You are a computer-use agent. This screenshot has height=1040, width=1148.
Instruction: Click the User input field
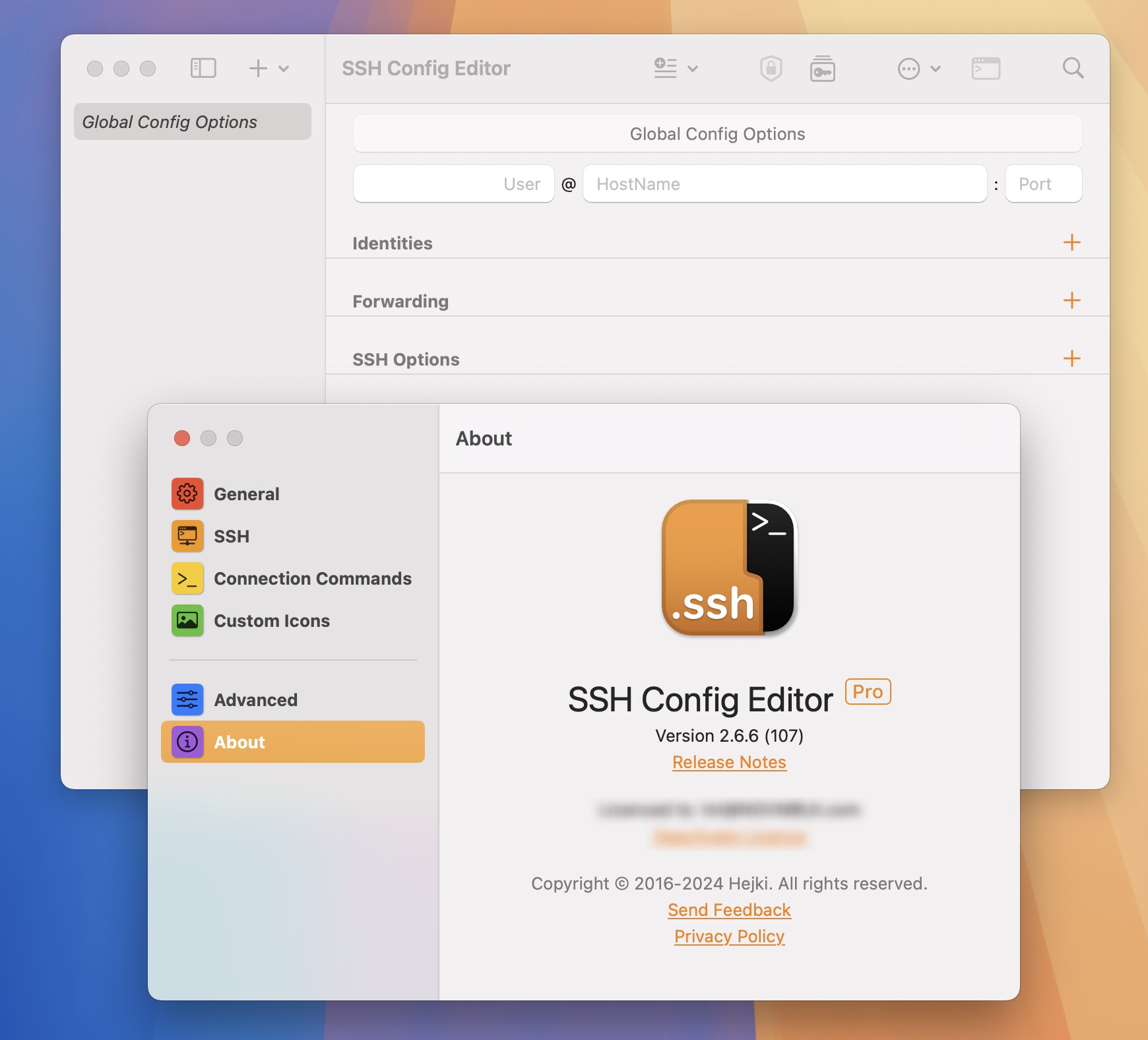point(454,183)
